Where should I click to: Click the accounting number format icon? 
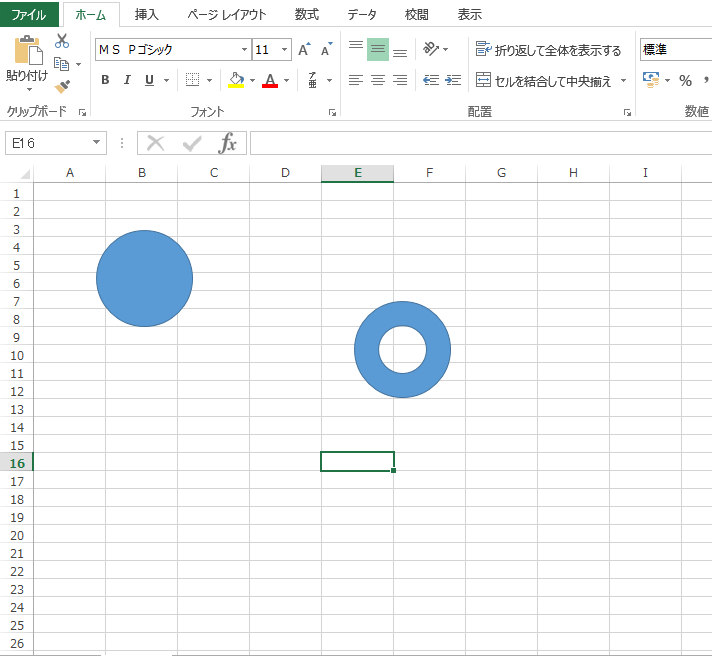[651, 80]
